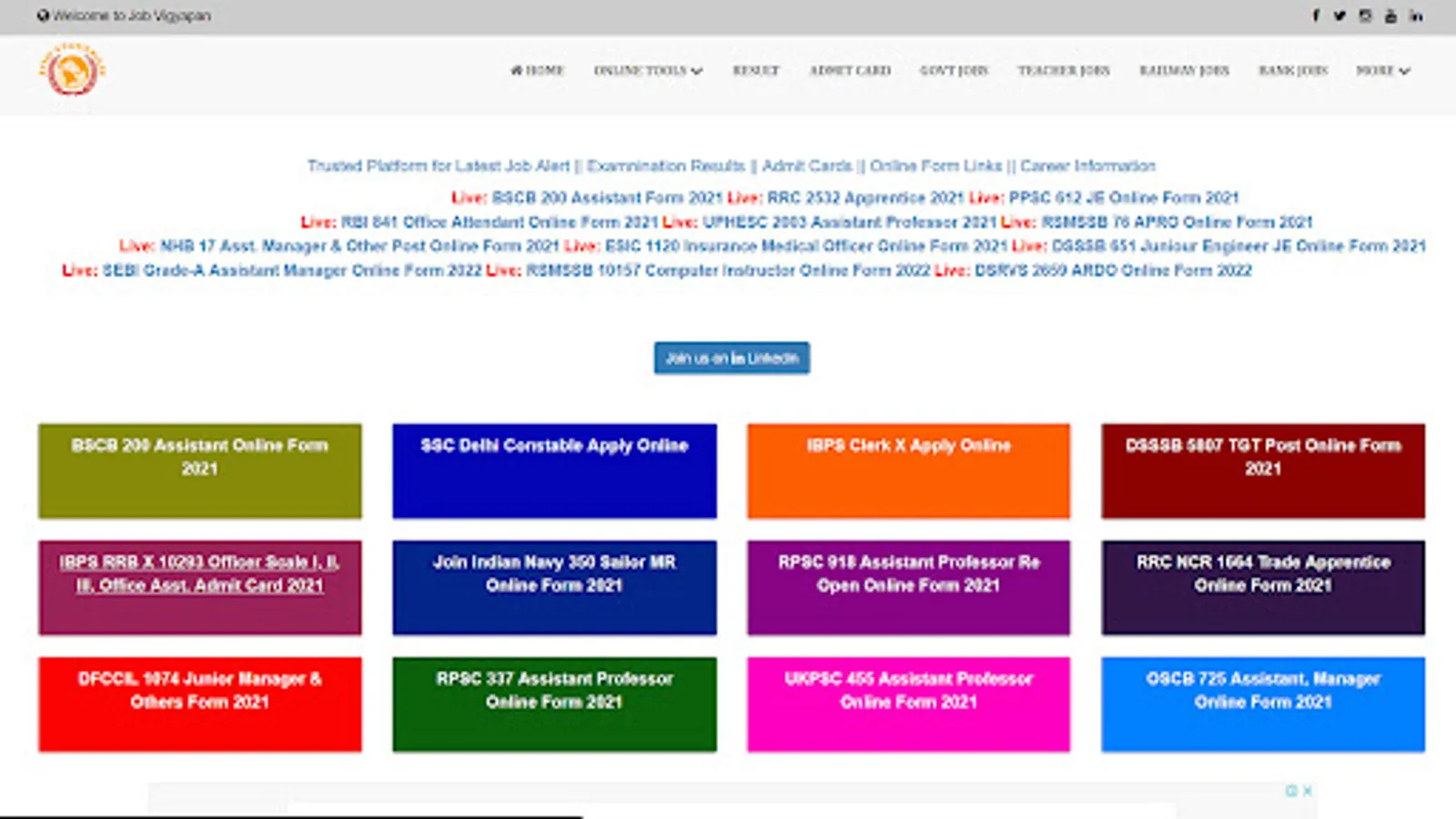1456x819 pixels.
Task: Click the Join us on LinkedIn button
Action: [732, 358]
